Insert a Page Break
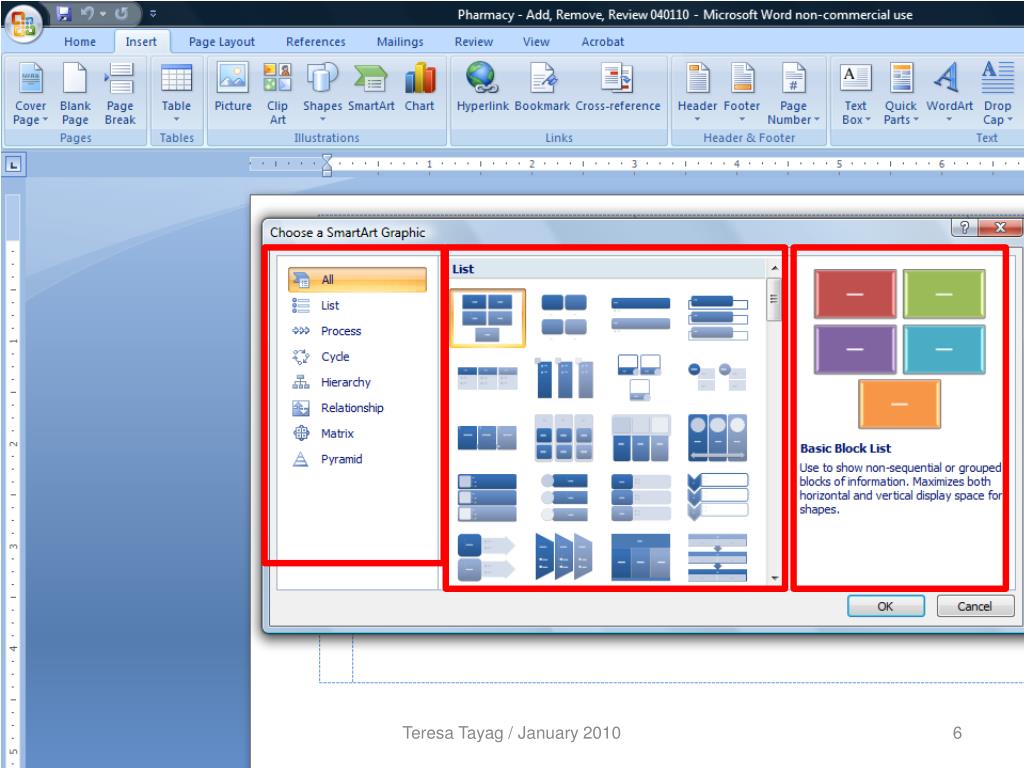This screenshot has height=768, width=1024. [x=120, y=93]
